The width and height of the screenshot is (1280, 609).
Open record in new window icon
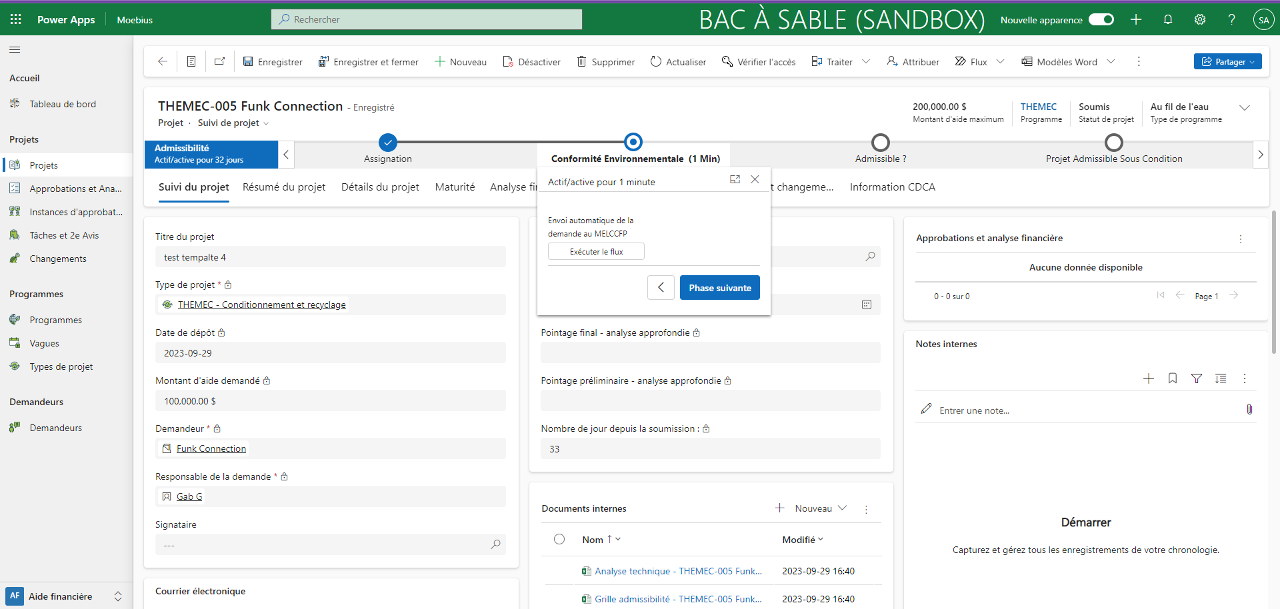(220, 62)
